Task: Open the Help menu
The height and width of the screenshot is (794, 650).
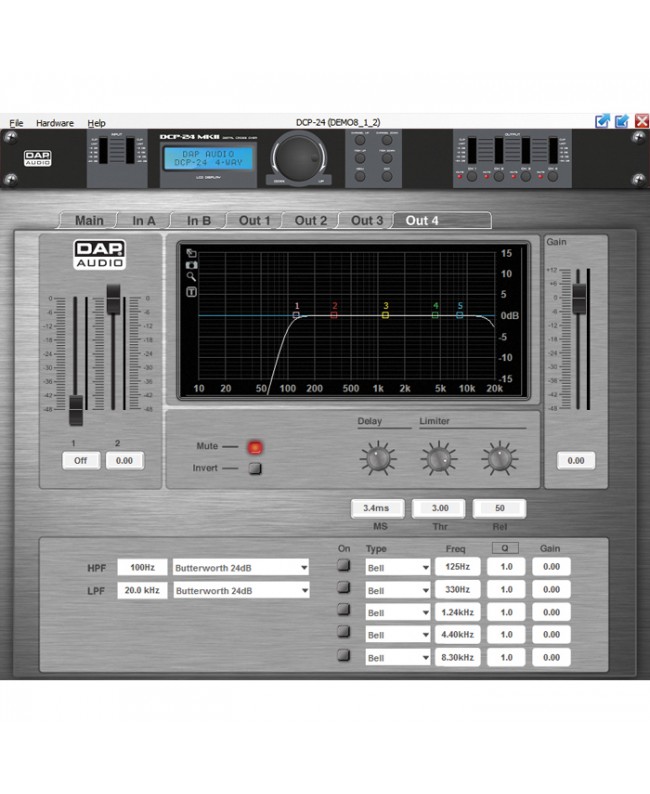Action: tap(96, 123)
